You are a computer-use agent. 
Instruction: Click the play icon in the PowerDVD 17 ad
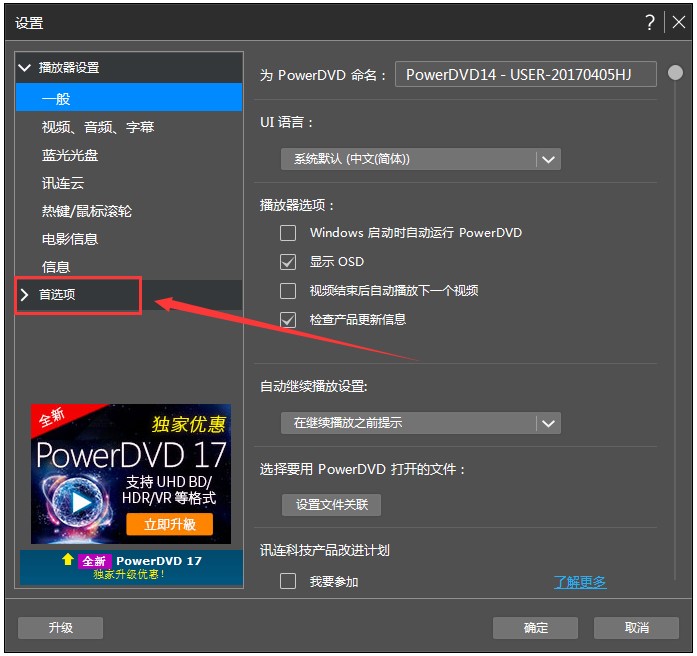(81, 502)
